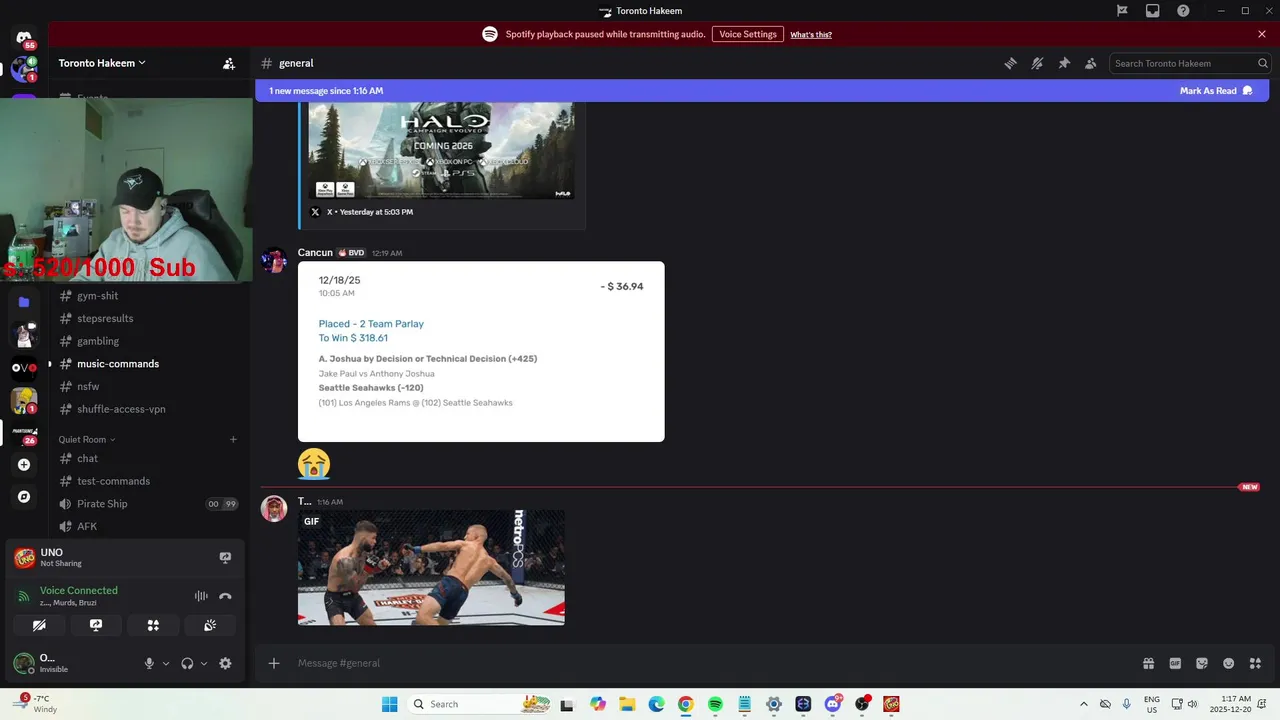Click the plus attachment button in message box
This screenshot has height=720, width=1280.
[x=273, y=663]
